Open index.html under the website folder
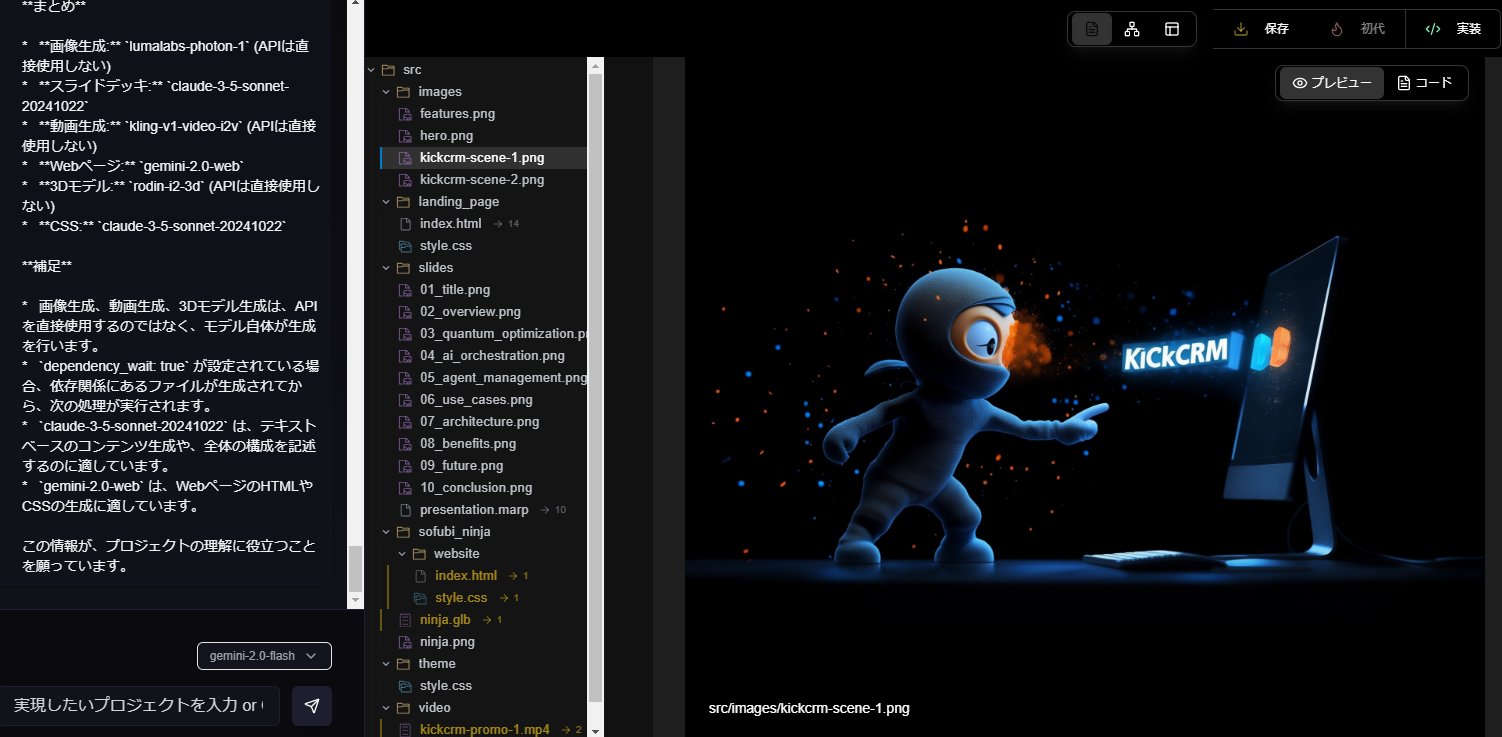Screen dimensions: 1502x737 [466, 576]
